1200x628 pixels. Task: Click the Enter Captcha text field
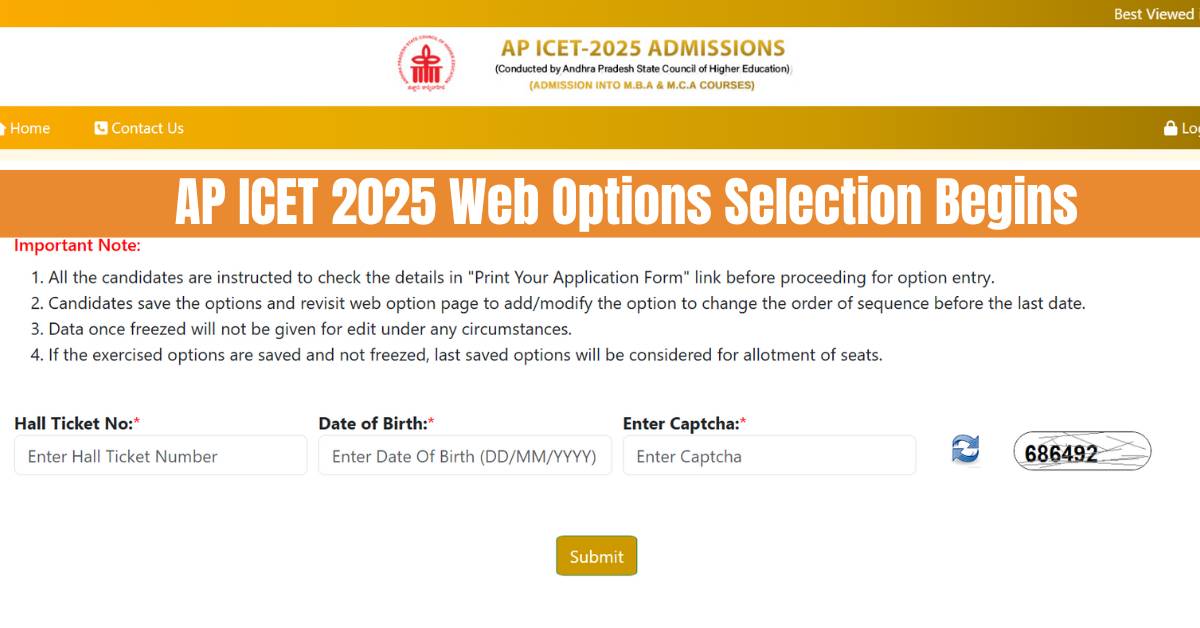769,455
